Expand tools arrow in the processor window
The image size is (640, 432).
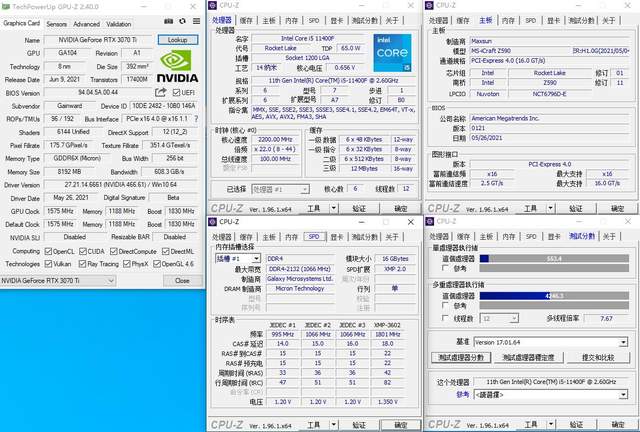[334, 208]
